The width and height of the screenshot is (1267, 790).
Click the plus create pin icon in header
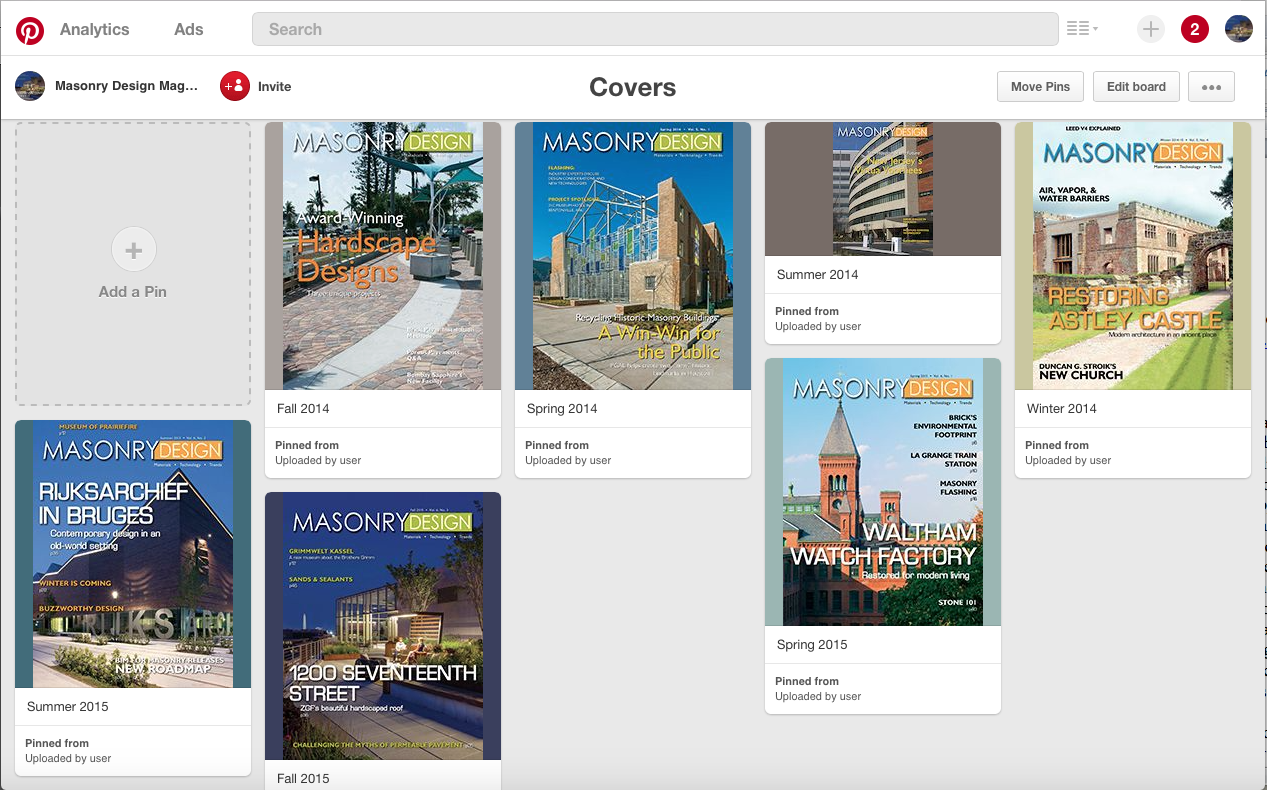coord(1151,29)
